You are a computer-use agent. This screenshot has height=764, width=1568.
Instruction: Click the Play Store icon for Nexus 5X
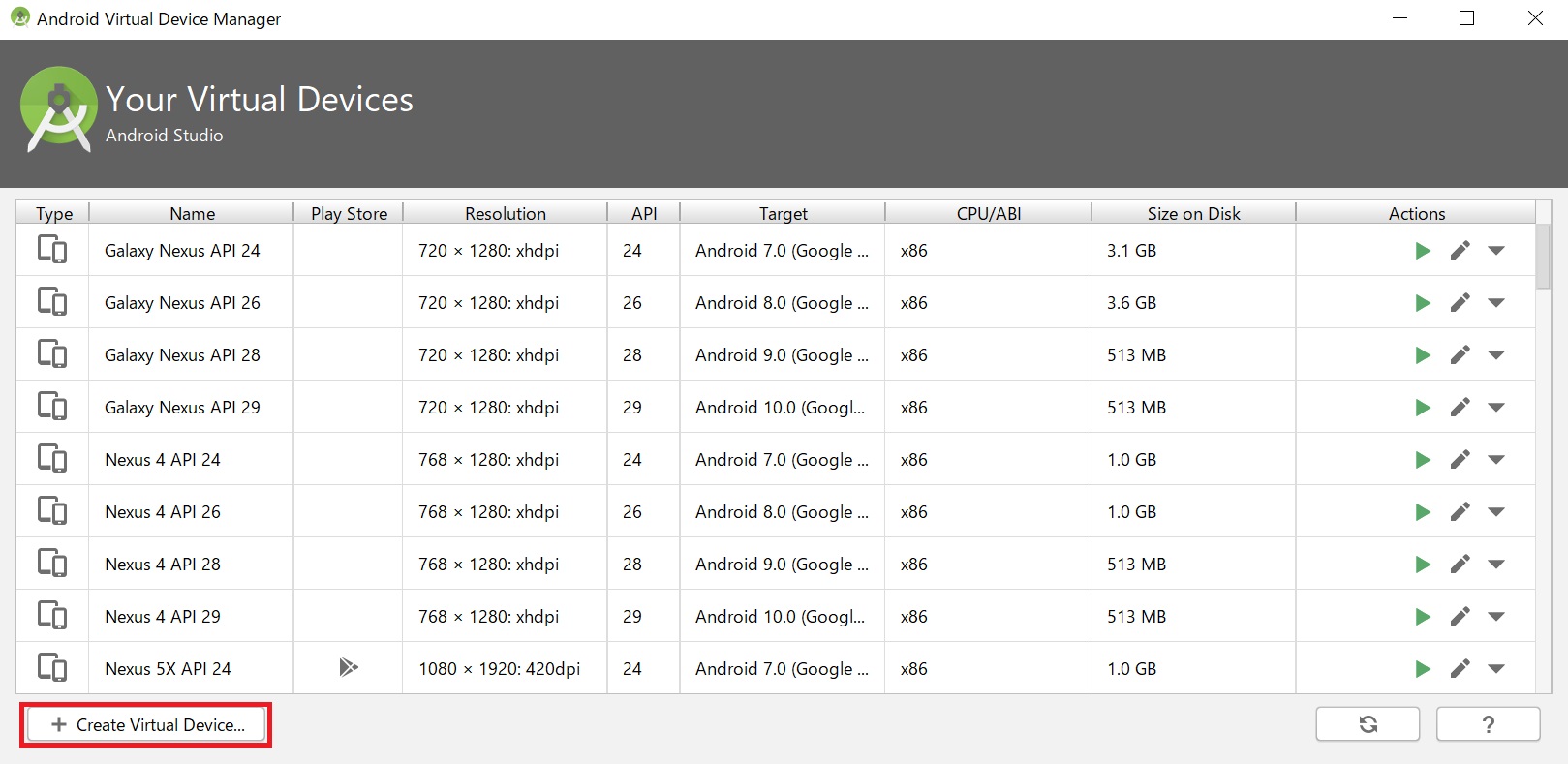[349, 667]
